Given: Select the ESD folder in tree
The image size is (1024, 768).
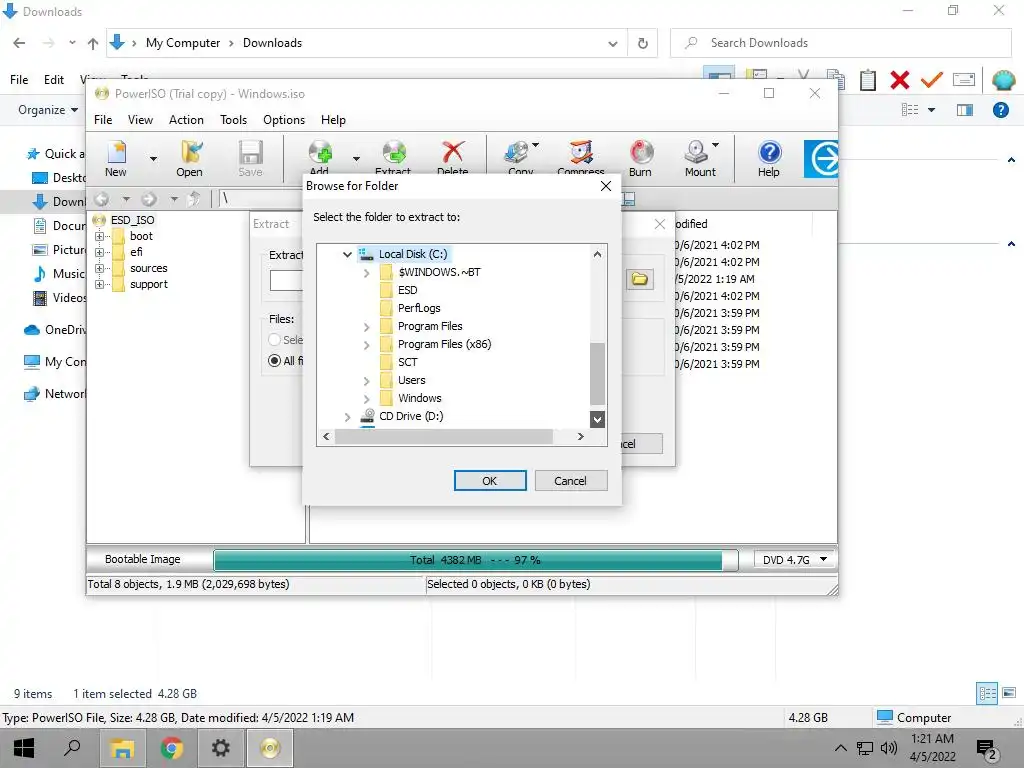Looking at the screenshot, I should click(408, 290).
